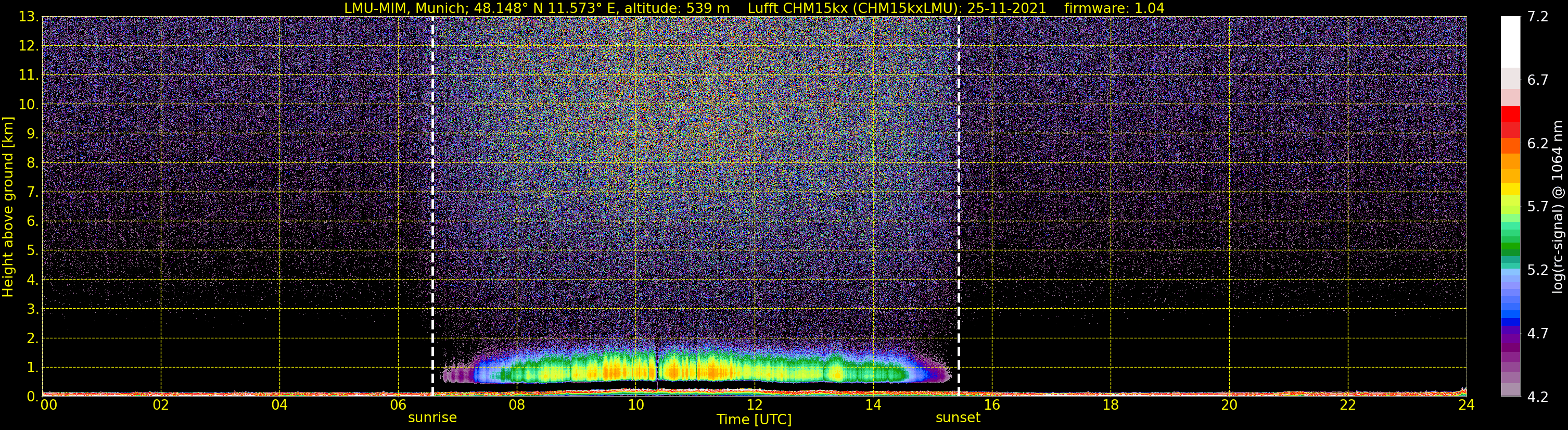The width and height of the screenshot is (1568, 430).
Task: Click the colorbar title 'log(rc-signal) @ 1064 nm'
Action: coord(1557,207)
